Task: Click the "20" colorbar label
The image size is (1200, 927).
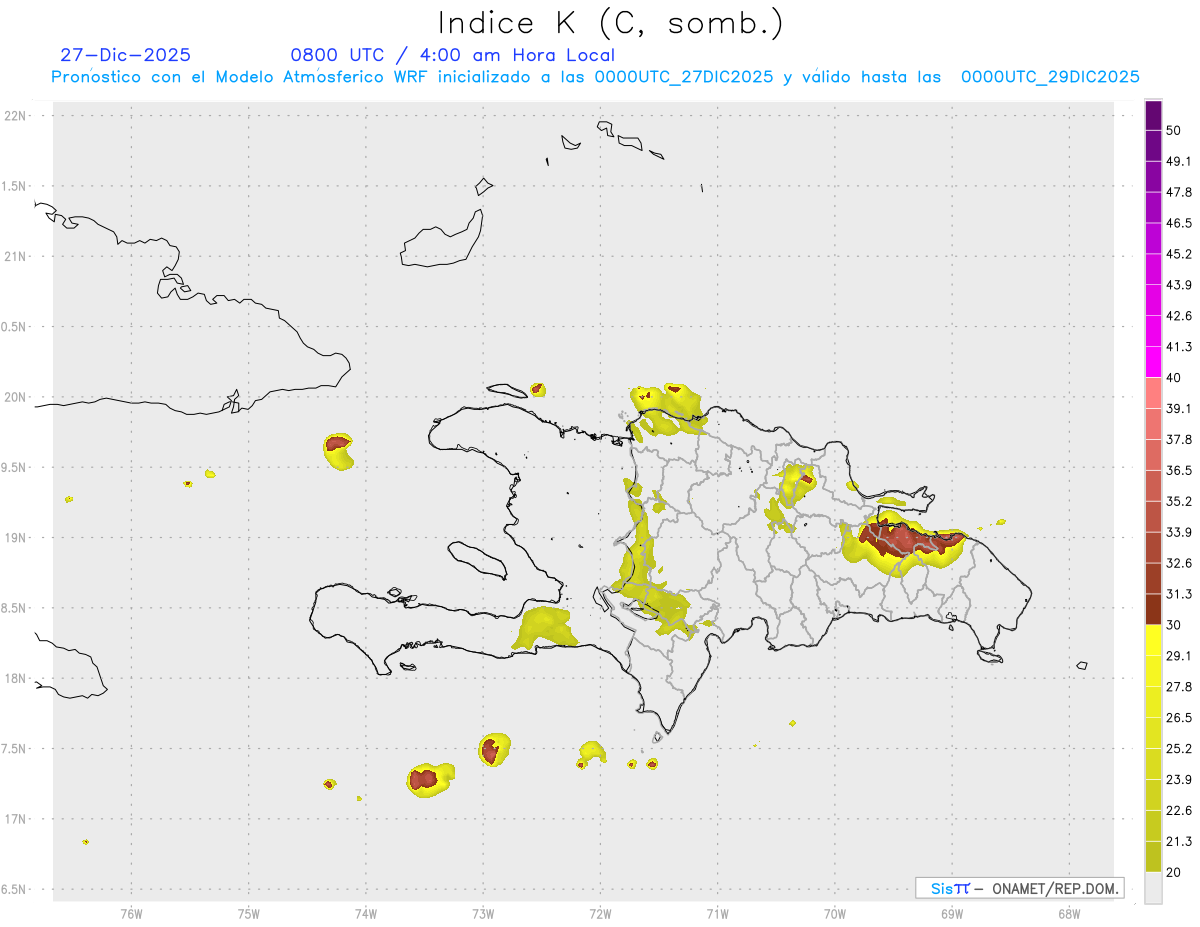Action: click(1175, 872)
